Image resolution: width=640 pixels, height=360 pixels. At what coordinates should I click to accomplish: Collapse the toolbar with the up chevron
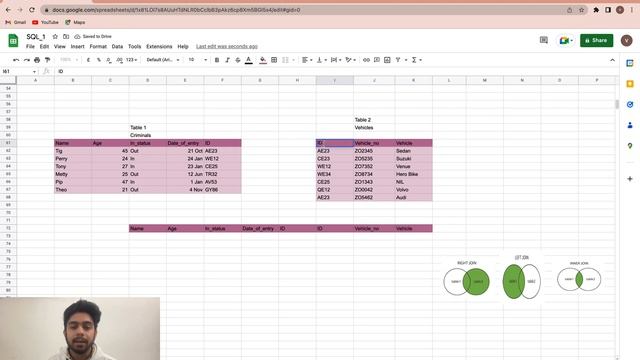[x=612, y=60]
